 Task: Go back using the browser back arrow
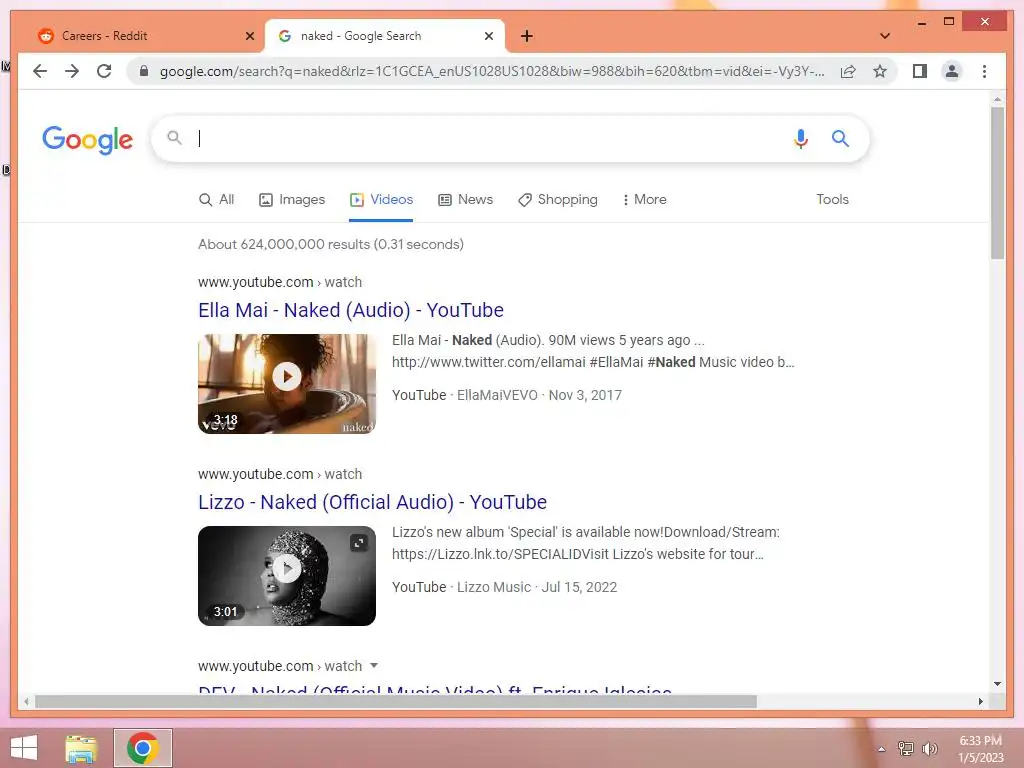(40, 71)
